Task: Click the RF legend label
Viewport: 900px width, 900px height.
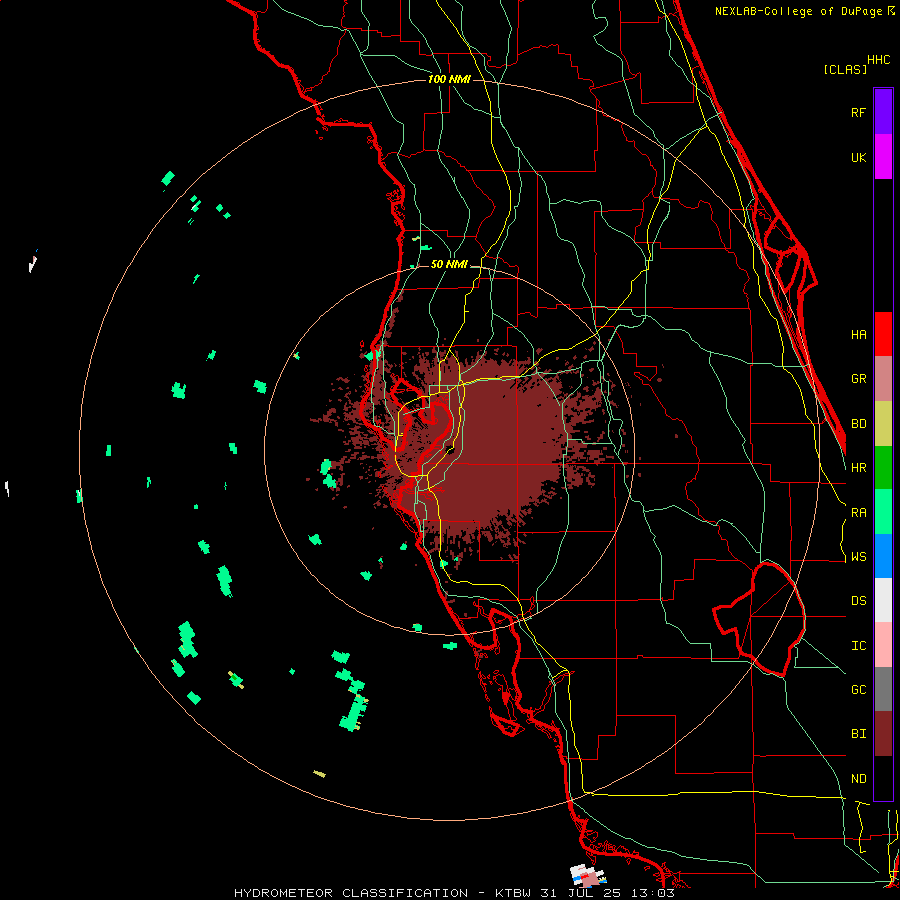Action: point(858,112)
